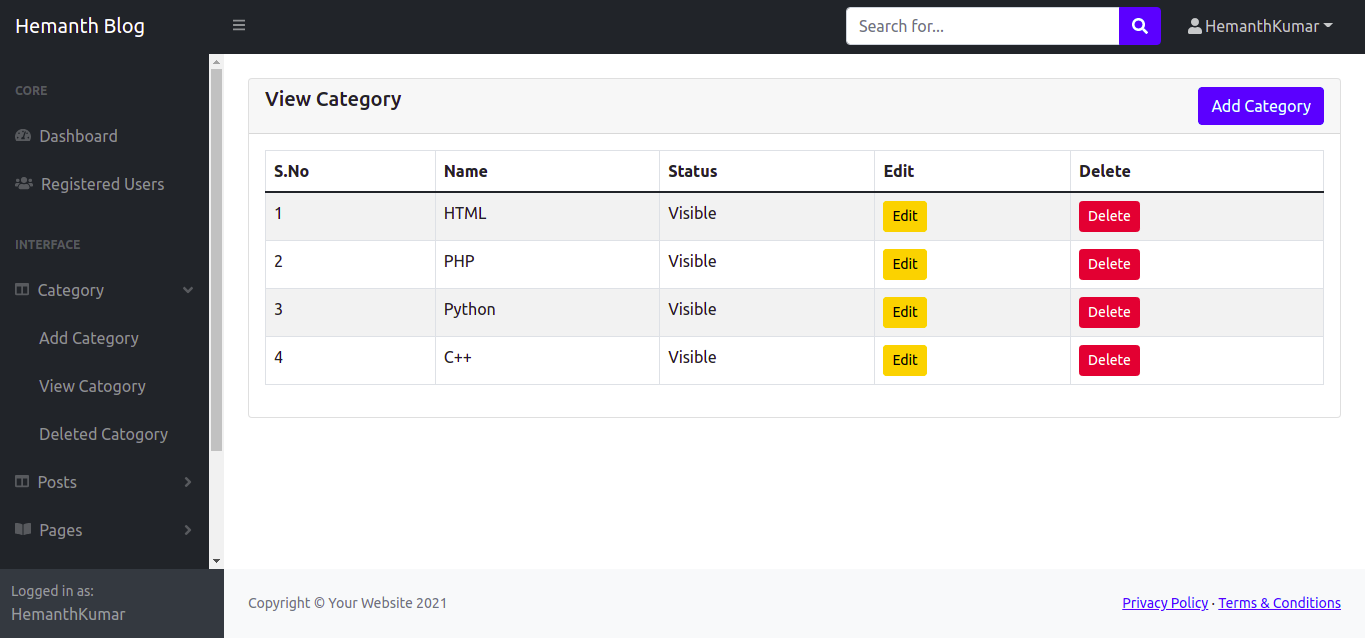Toggle the sidebar with hamburger icon
The height and width of the screenshot is (638, 1365).
click(x=239, y=26)
